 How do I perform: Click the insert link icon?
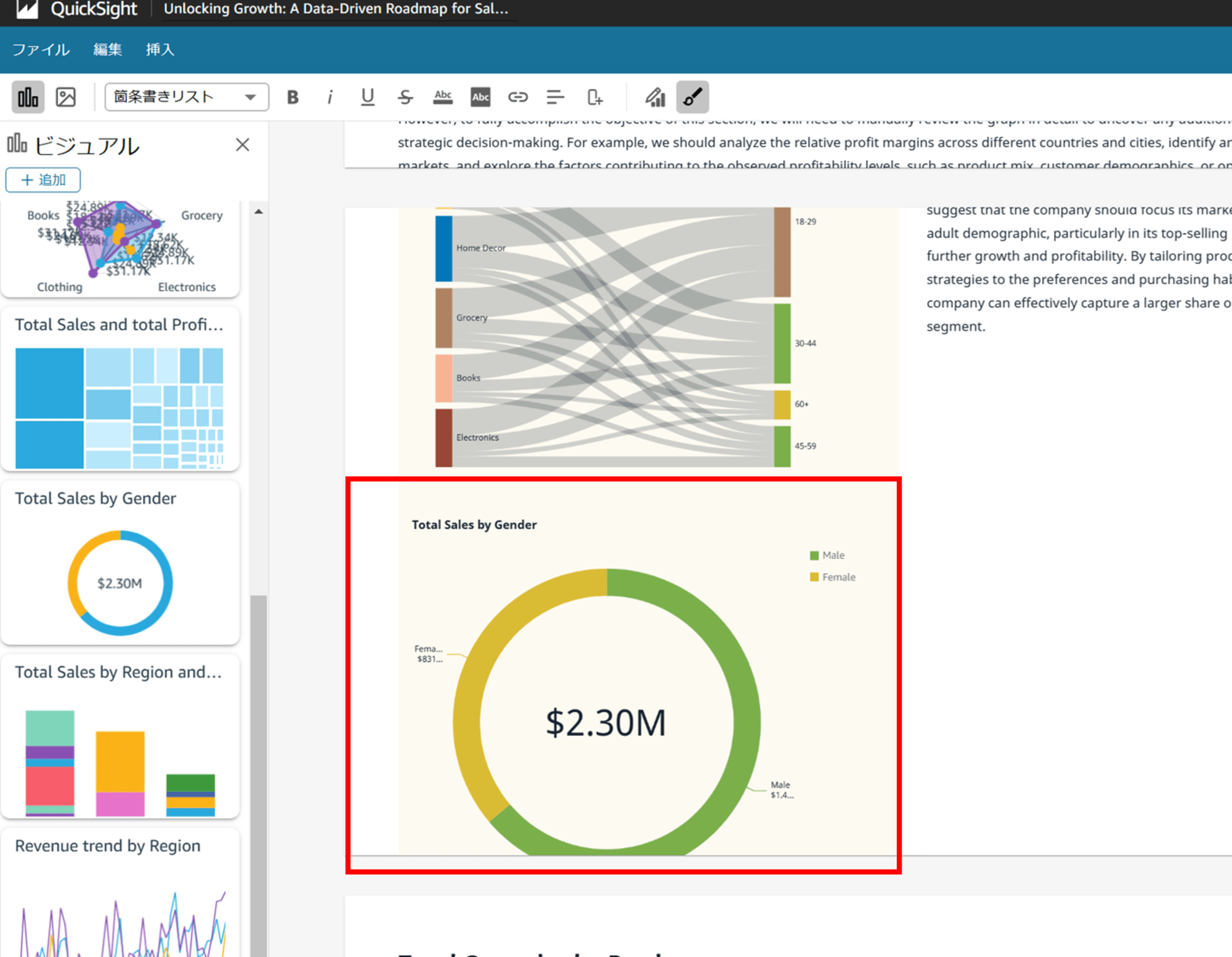(518, 97)
